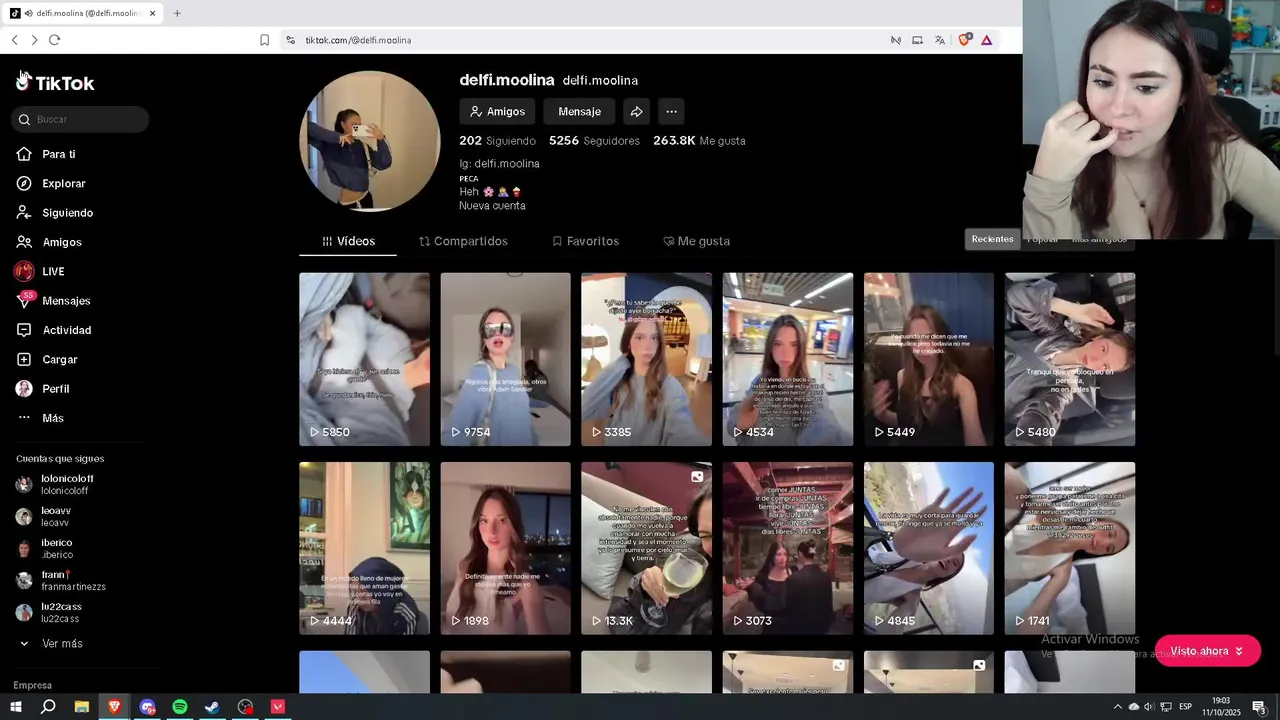Open the video with 5480 views
This screenshot has height=720, width=1280.
[1070, 359]
